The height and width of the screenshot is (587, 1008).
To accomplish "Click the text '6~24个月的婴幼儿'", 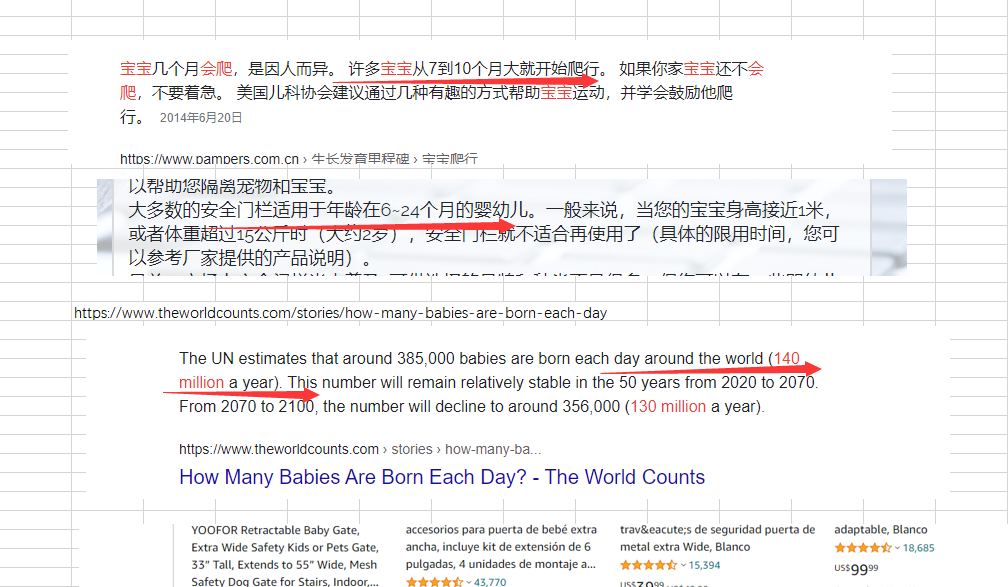I will click(456, 210).
